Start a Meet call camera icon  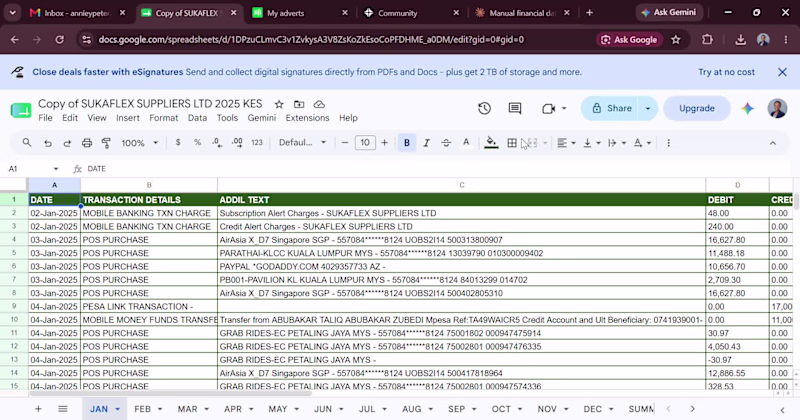coord(548,108)
